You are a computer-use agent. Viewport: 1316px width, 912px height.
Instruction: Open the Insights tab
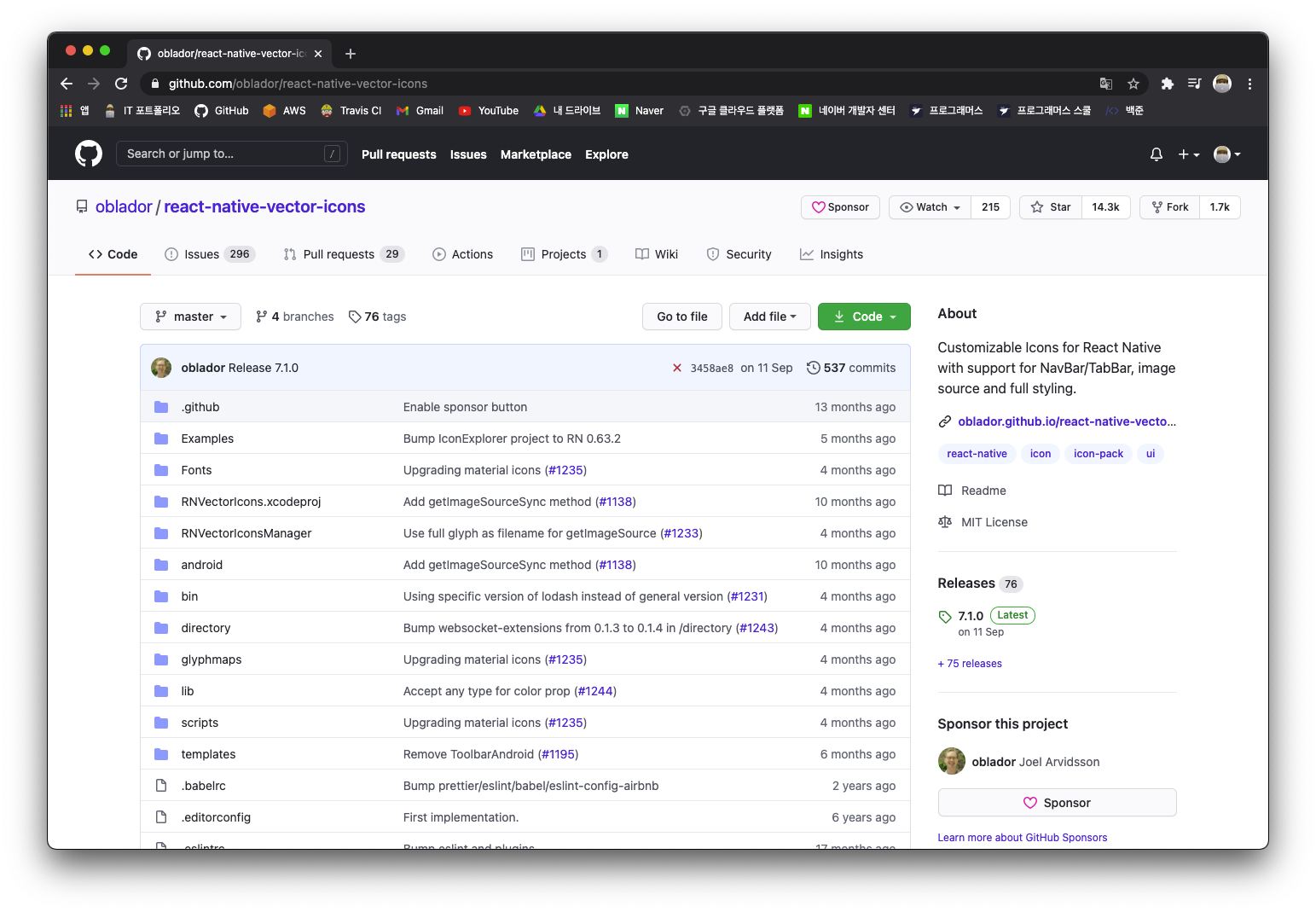coord(832,254)
